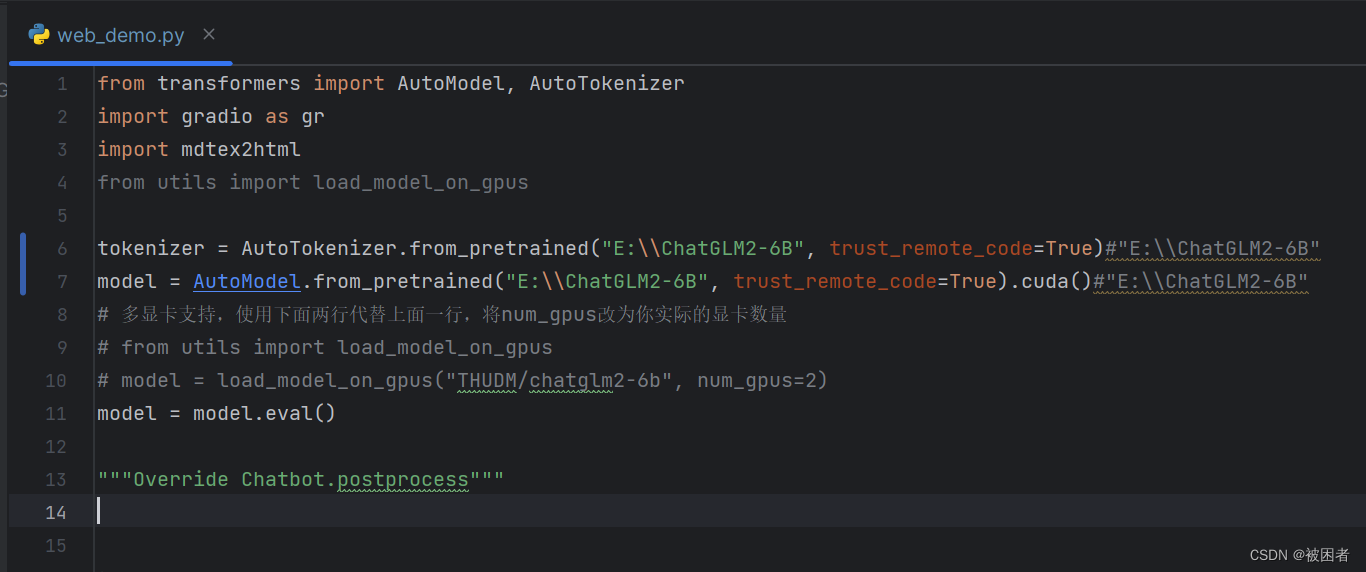Click the 'tokenizer' variable on line 6
The image size is (1366, 572).
tap(150, 249)
